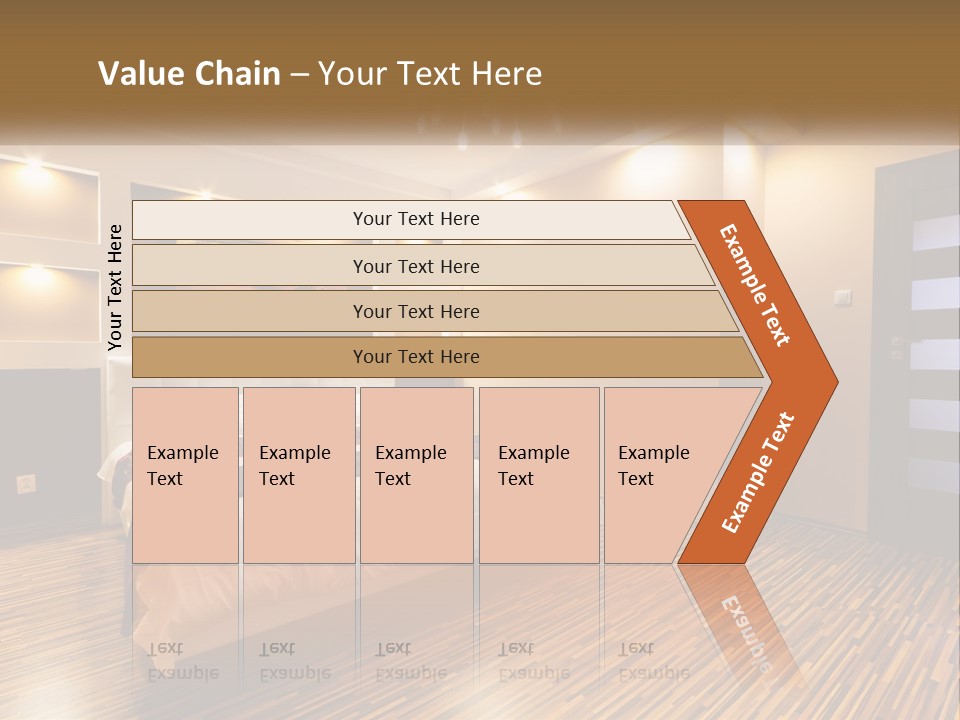
Task: Click the darkest brown "Your Text Here" bar
Action: [415, 357]
